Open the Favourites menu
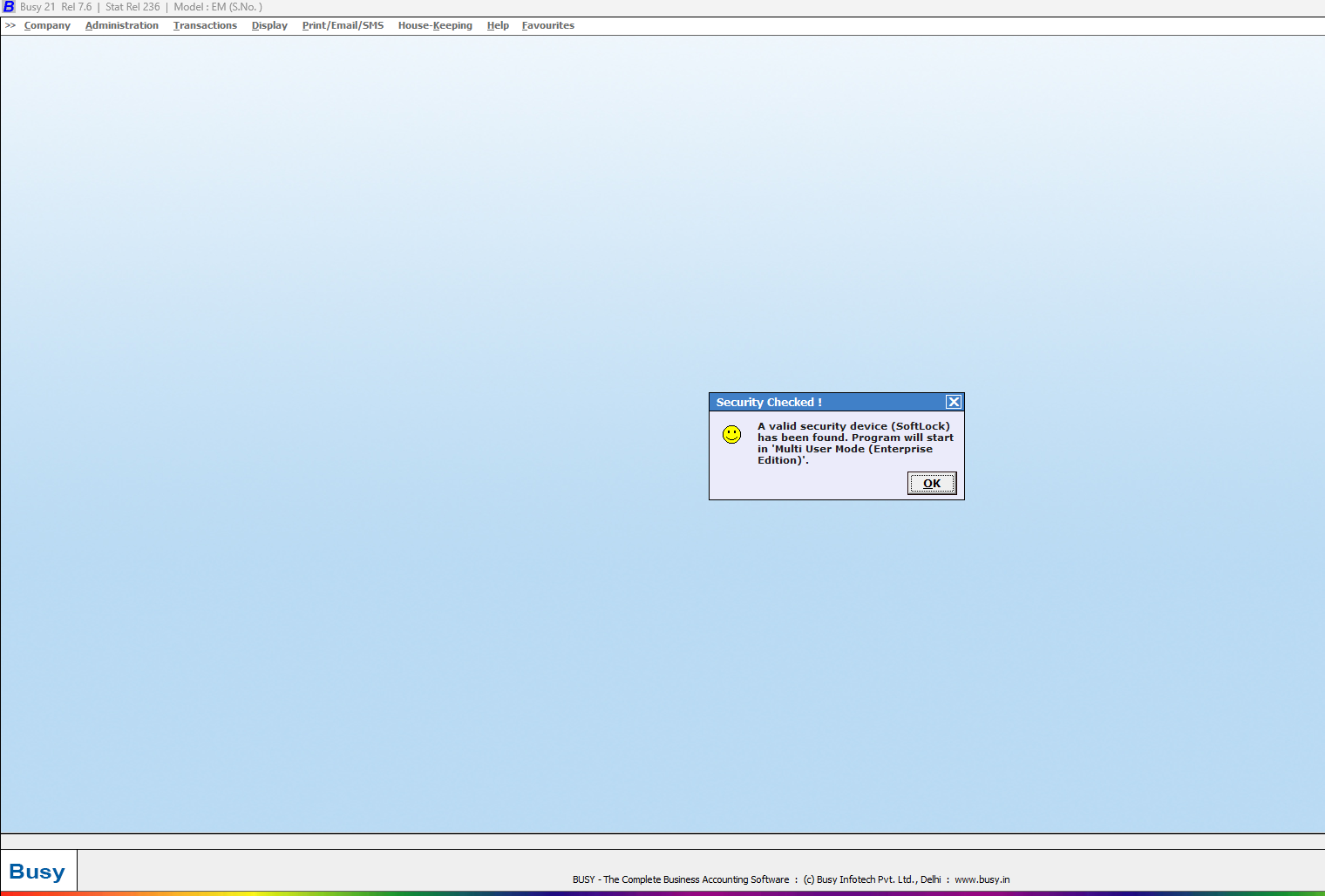This screenshot has width=1325, height=896. [x=548, y=25]
